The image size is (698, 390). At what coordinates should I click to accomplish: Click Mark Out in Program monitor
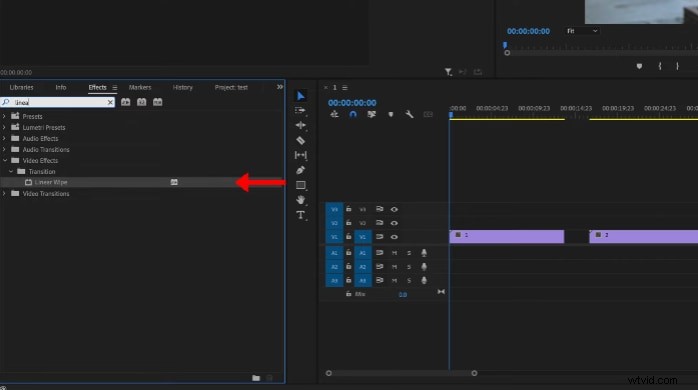click(677, 66)
